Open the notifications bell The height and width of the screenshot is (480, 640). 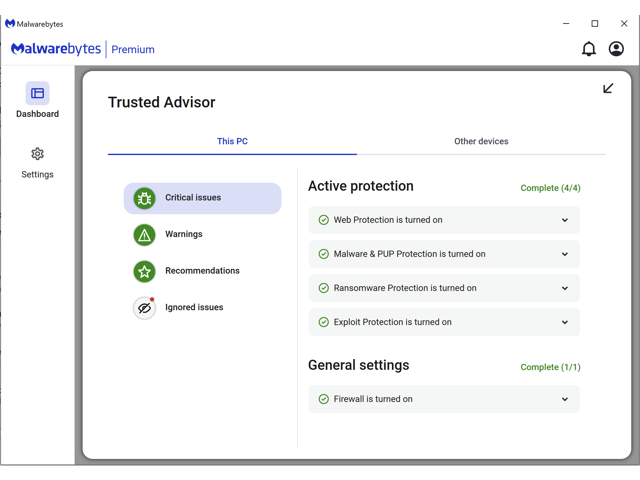589,49
